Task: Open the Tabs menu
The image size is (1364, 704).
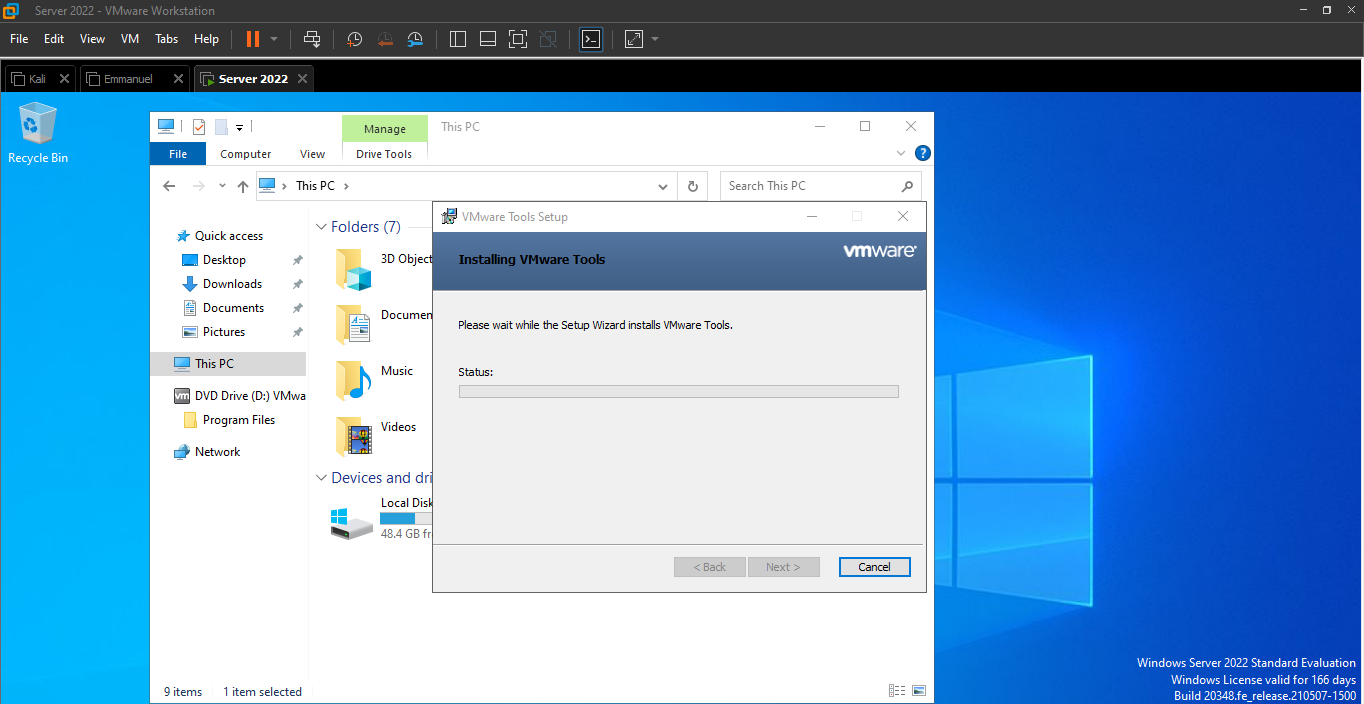Action: [x=167, y=39]
